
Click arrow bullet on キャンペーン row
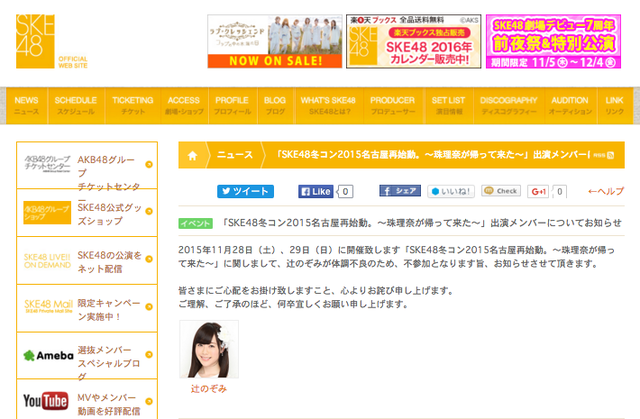click(x=149, y=307)
